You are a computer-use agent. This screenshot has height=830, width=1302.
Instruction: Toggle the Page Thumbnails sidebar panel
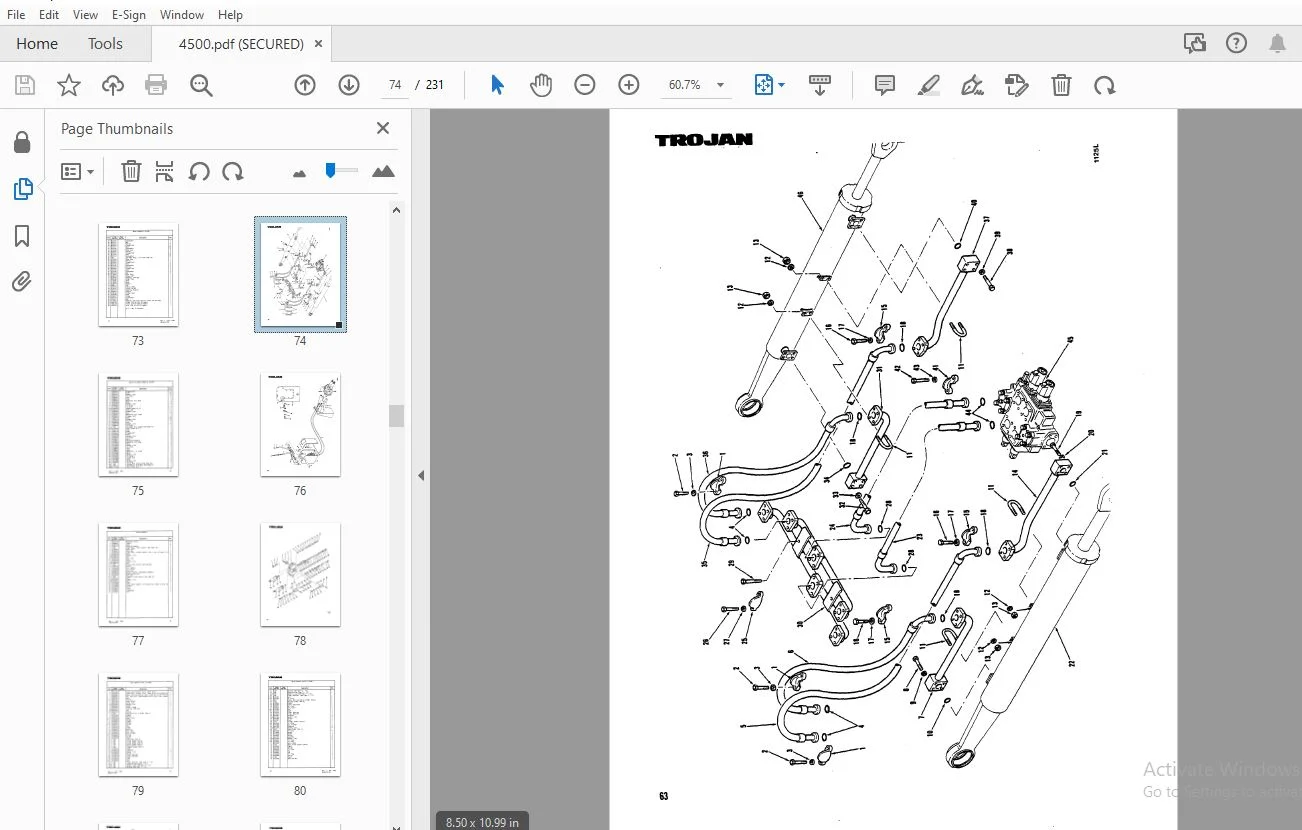click(x=22, y=188)
